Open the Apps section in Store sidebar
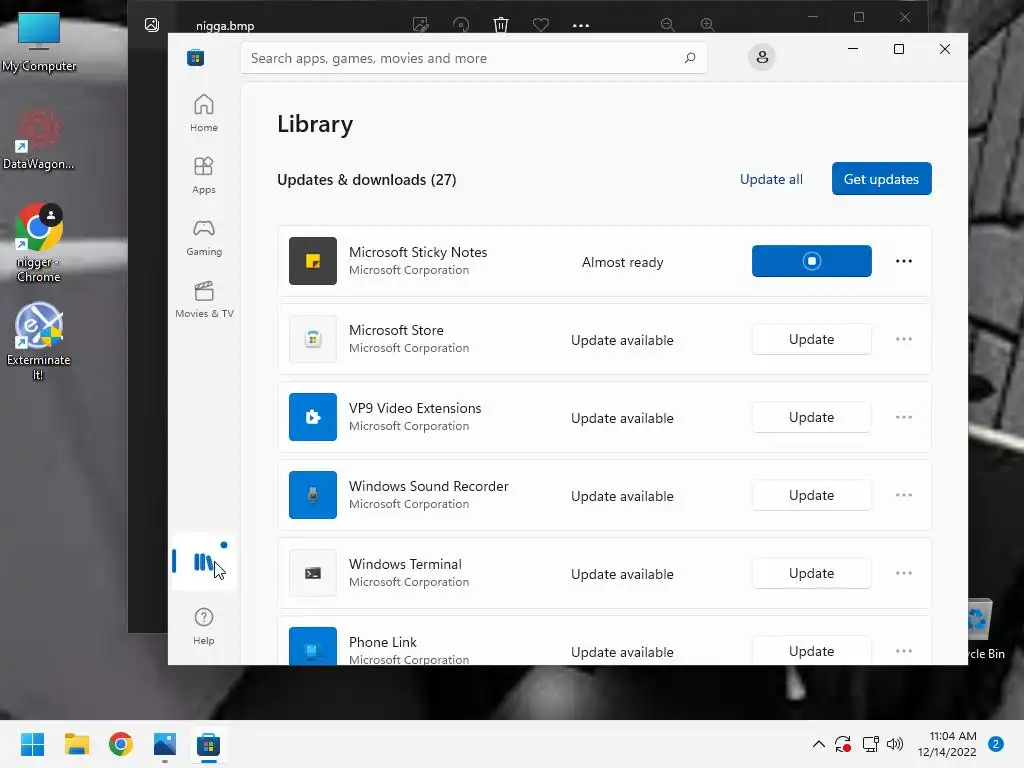This screenshot has width=1024, height=768. click(204, 175)
